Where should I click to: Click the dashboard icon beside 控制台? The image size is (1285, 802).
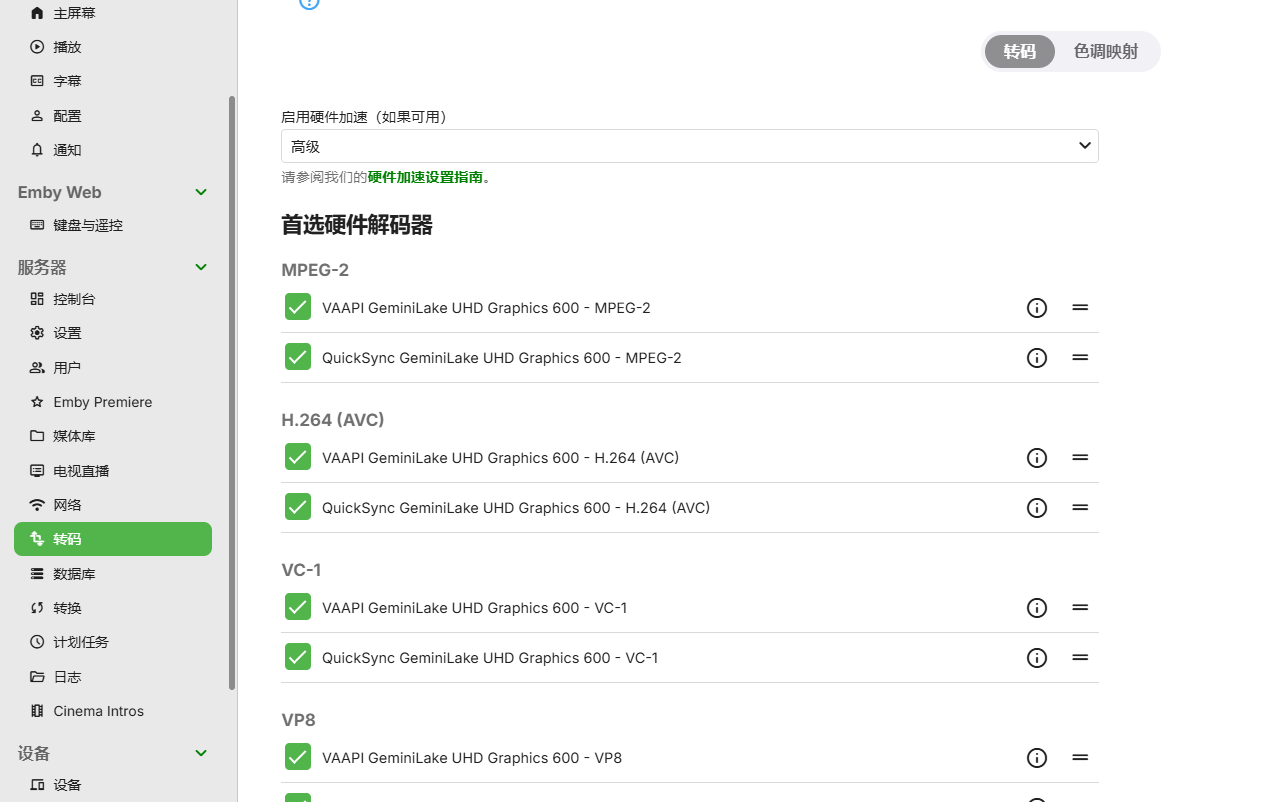point(37,299)
